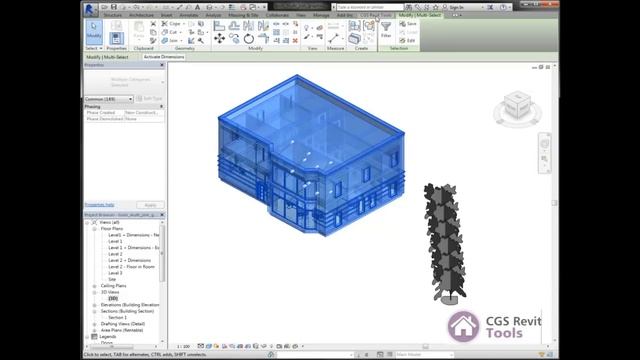The width and height of the screenshot is (640, 360).
Task: Click the Save icon in quick access toolbar
Action: point(114,7)
